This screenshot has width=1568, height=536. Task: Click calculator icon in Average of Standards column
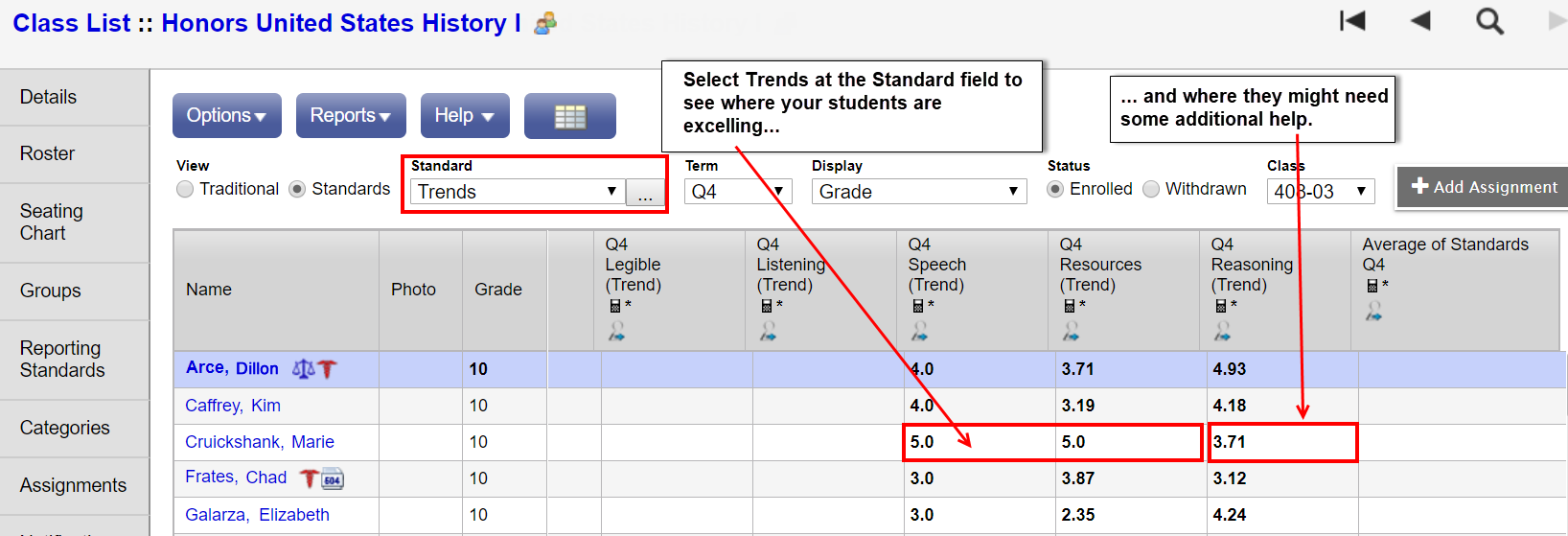(x=1372, y=286)
